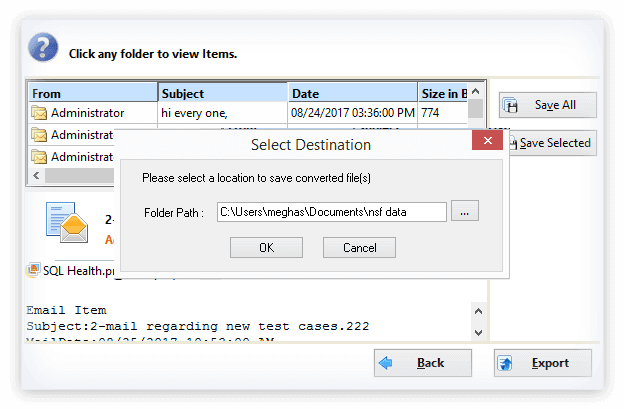Click the SQL Health attachment file icon

click(34, 270)
